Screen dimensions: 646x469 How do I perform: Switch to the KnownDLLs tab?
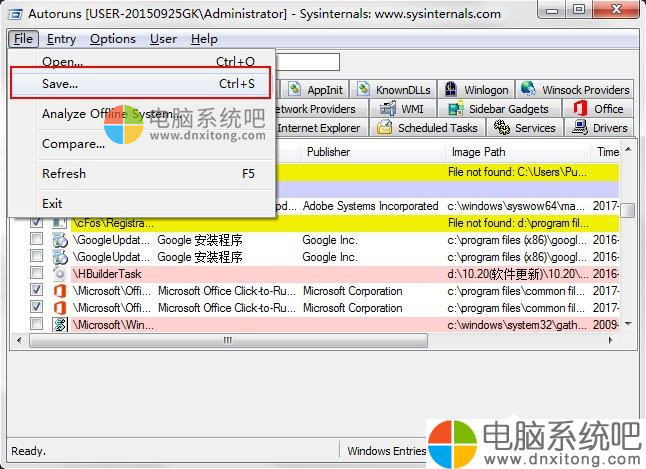[x=394, y=89]
